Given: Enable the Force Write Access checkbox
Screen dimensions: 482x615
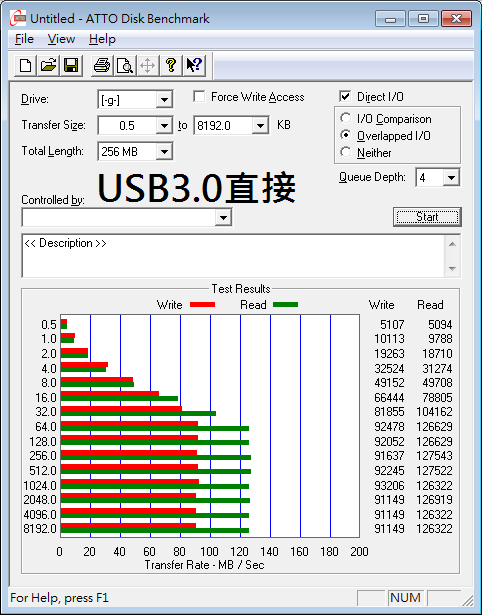Looking at the screenshot, I should [199, 96].
